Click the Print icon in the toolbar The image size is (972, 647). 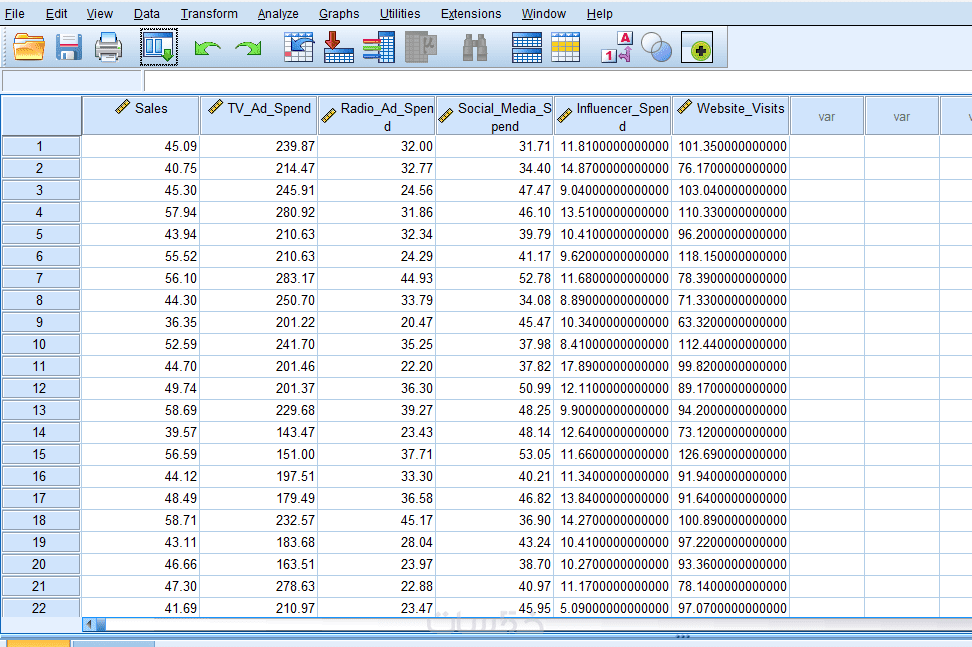coord(108,47)
